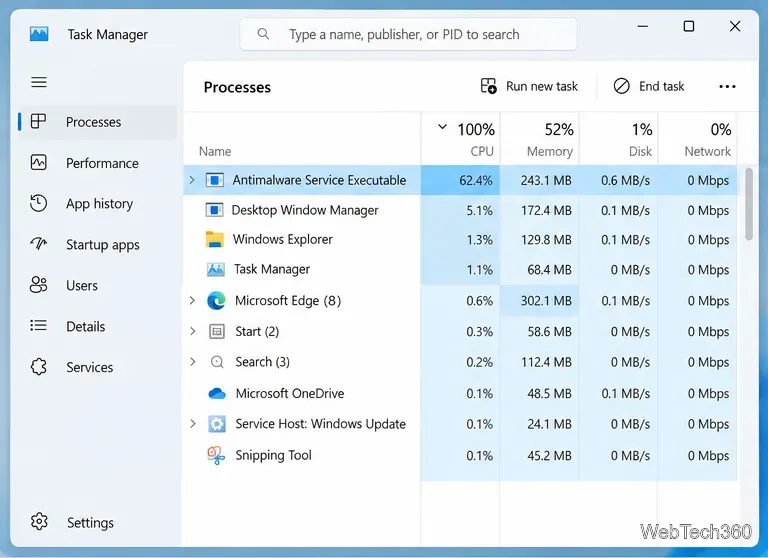The height and width of the screenshot is (558, 768).
Task: Focus the name, publisher, or PID search box
Action: tap(408, 34)
